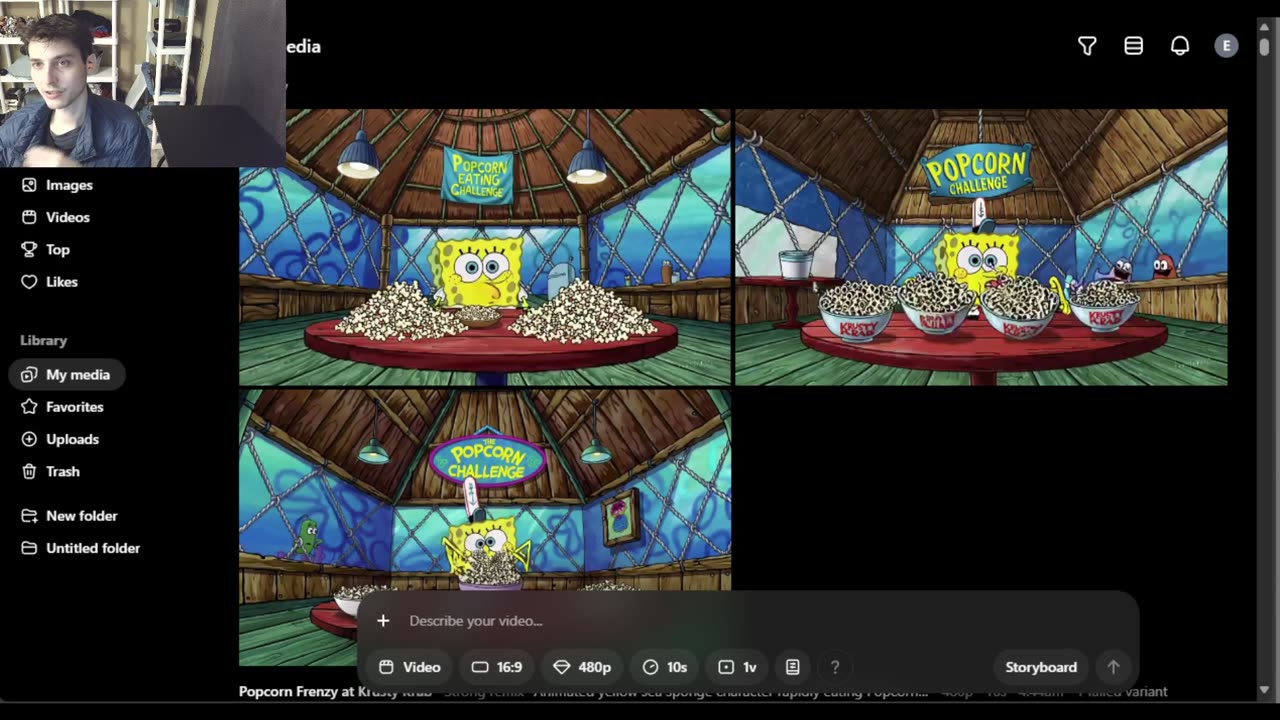The image size is (1280, 720).
Task: Click the plus icon to add media
Action: pyautogui.click(x=383, y=621)
